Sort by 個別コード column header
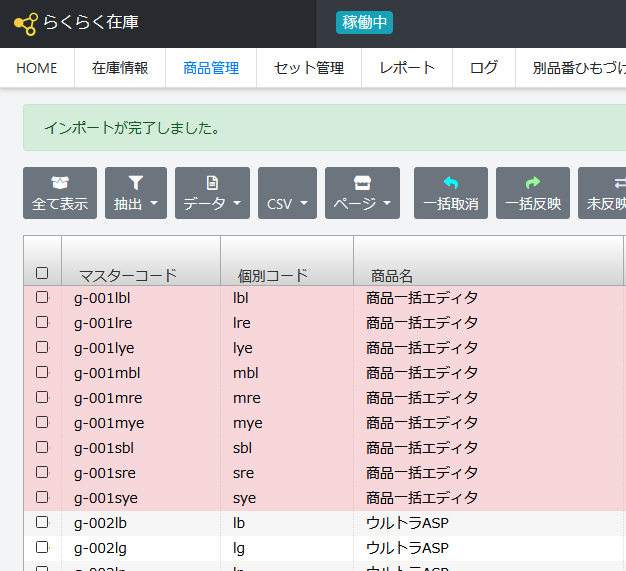Viewport: 626px width, 571px height. [273, 276]
